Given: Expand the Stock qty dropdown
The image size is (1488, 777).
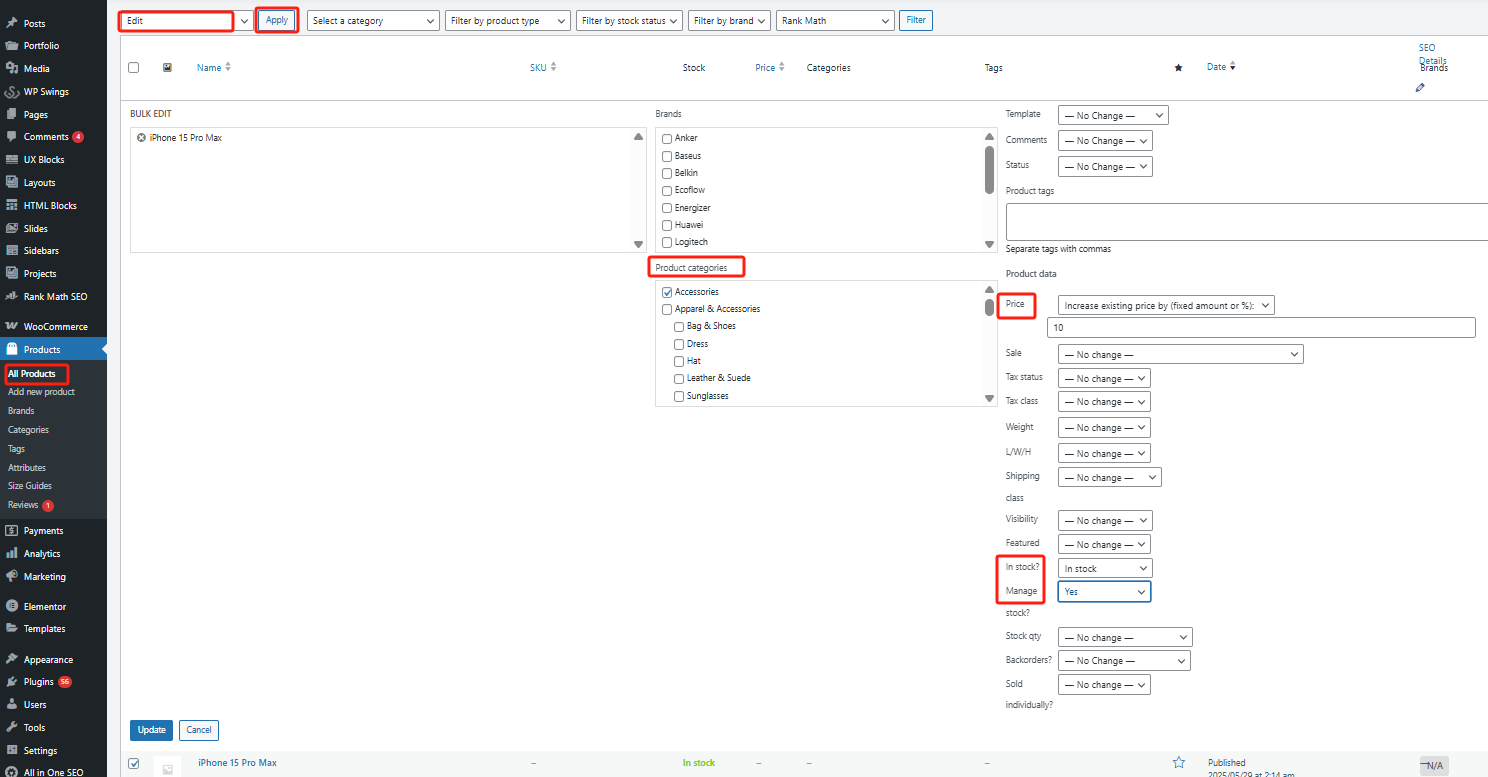Looking at the screenshot, I should click(x=1125, y=638).
